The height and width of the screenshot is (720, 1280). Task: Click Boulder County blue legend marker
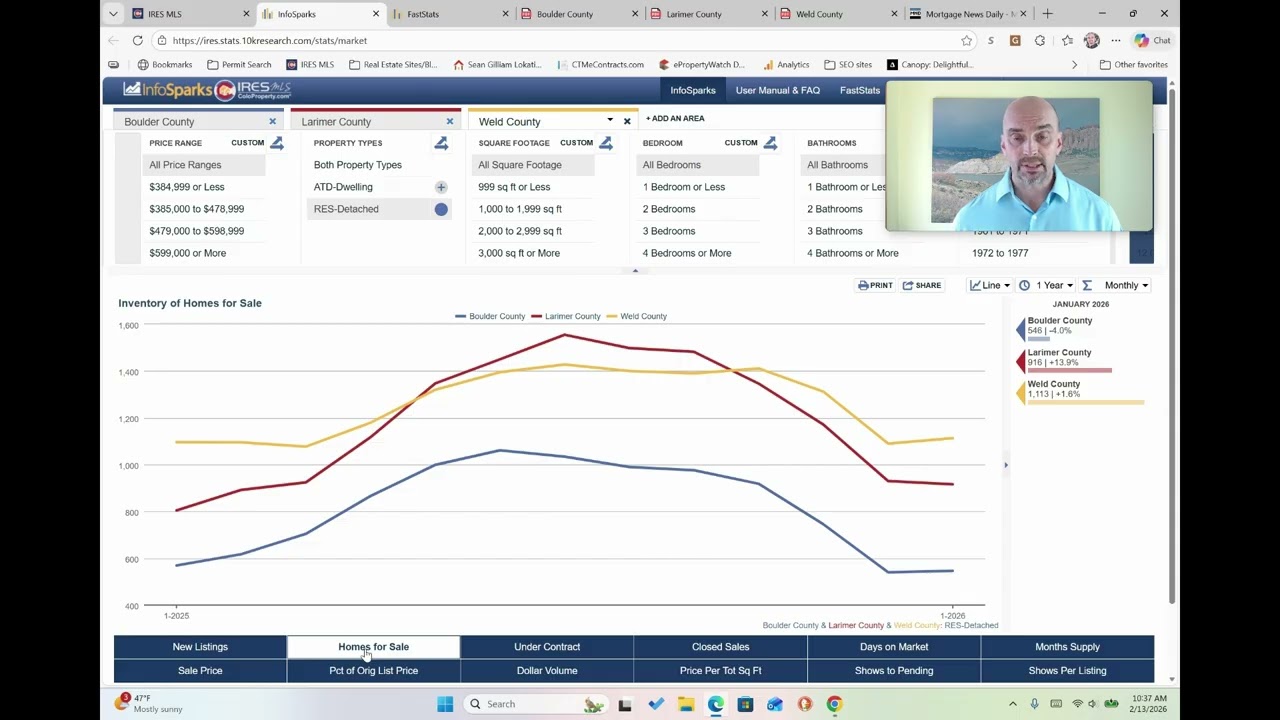1021,329
